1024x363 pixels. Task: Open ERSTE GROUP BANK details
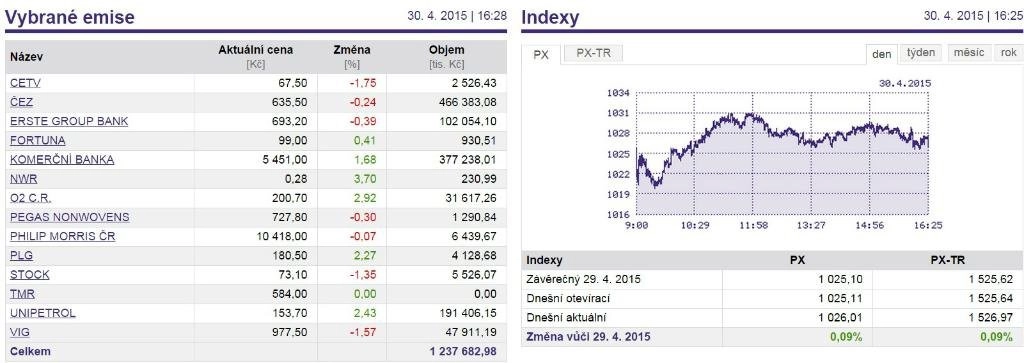tap(69, 121)
